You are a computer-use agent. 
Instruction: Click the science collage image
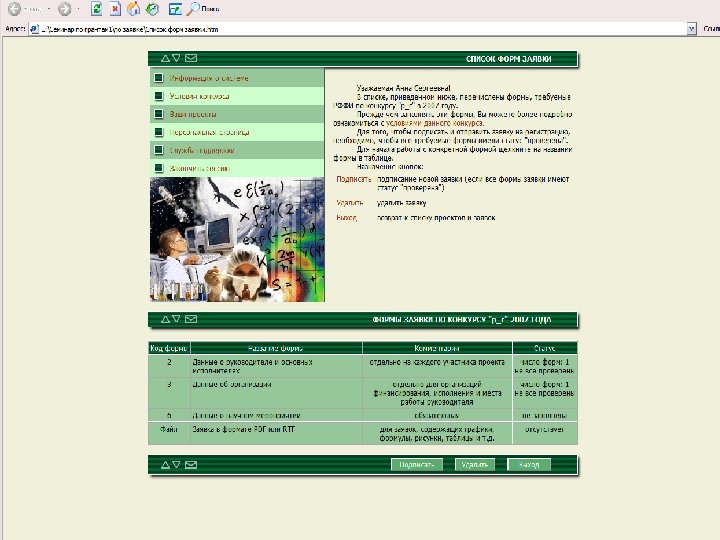coord(237,239)
